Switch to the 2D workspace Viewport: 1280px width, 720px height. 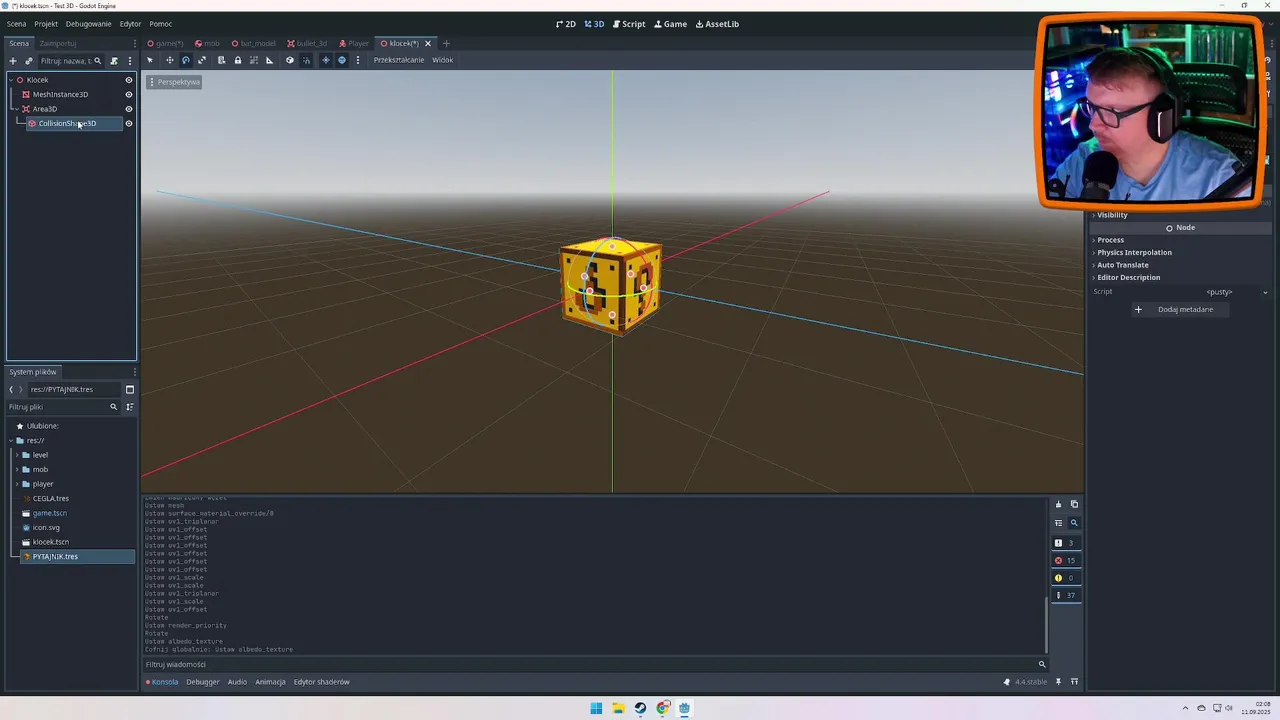click(566, 24)
